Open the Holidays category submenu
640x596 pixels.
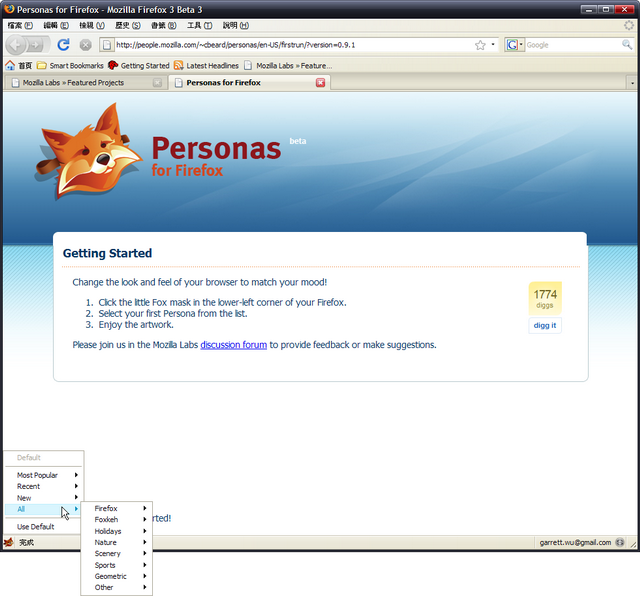(117, 531)
